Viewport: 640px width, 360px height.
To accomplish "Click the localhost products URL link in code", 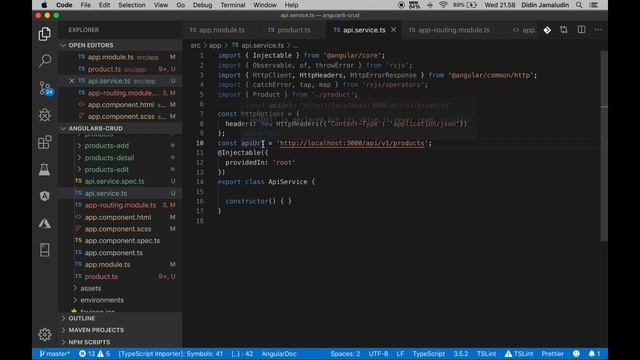I will [x=352, y=143].
